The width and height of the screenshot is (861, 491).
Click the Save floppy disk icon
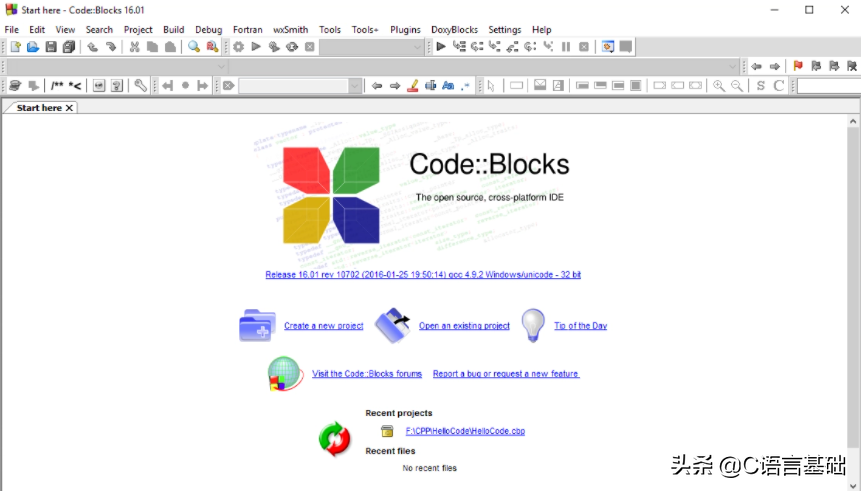tap(51, 47)
